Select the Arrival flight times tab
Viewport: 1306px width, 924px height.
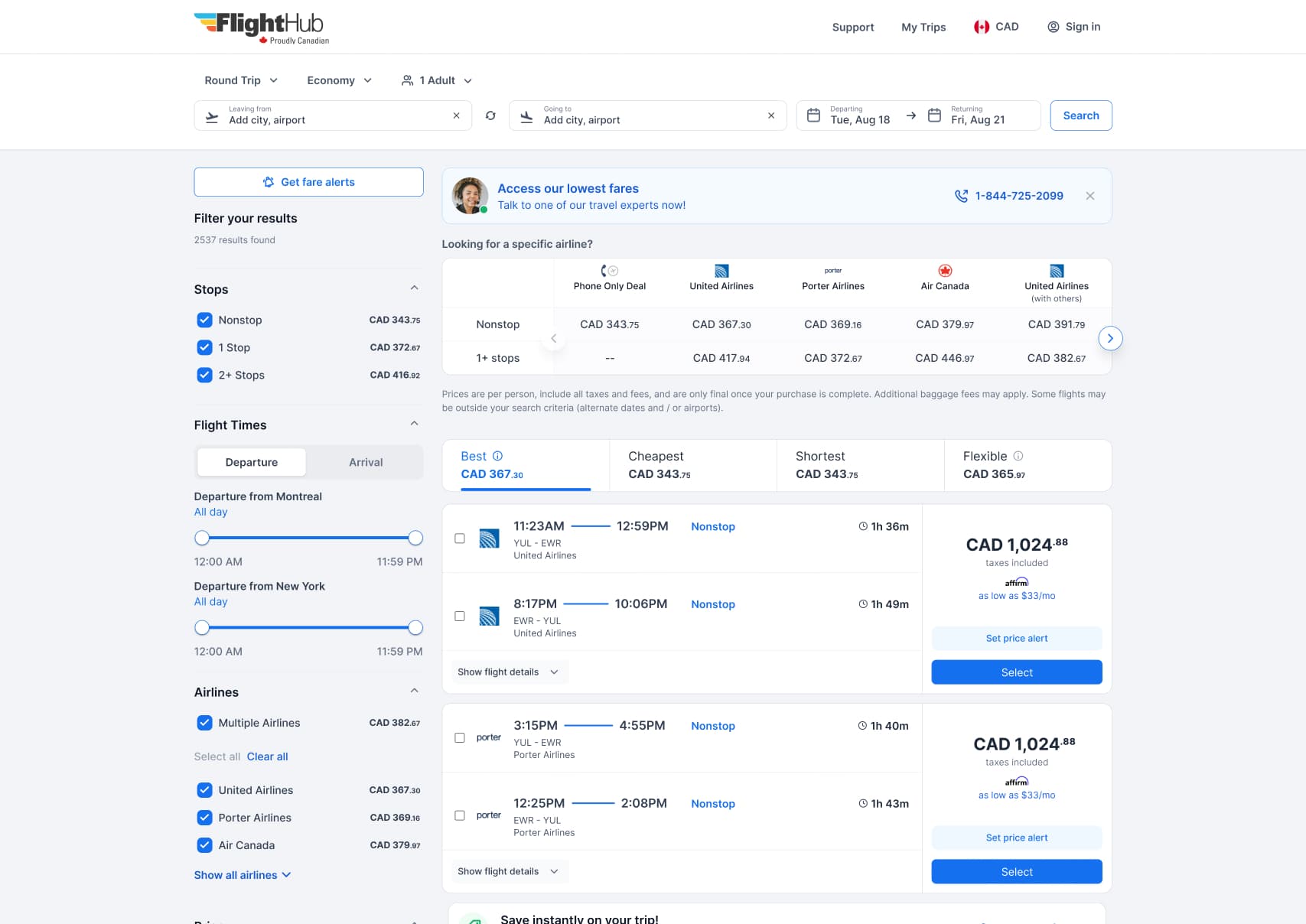pyautogui.click(x=366, y=462)
